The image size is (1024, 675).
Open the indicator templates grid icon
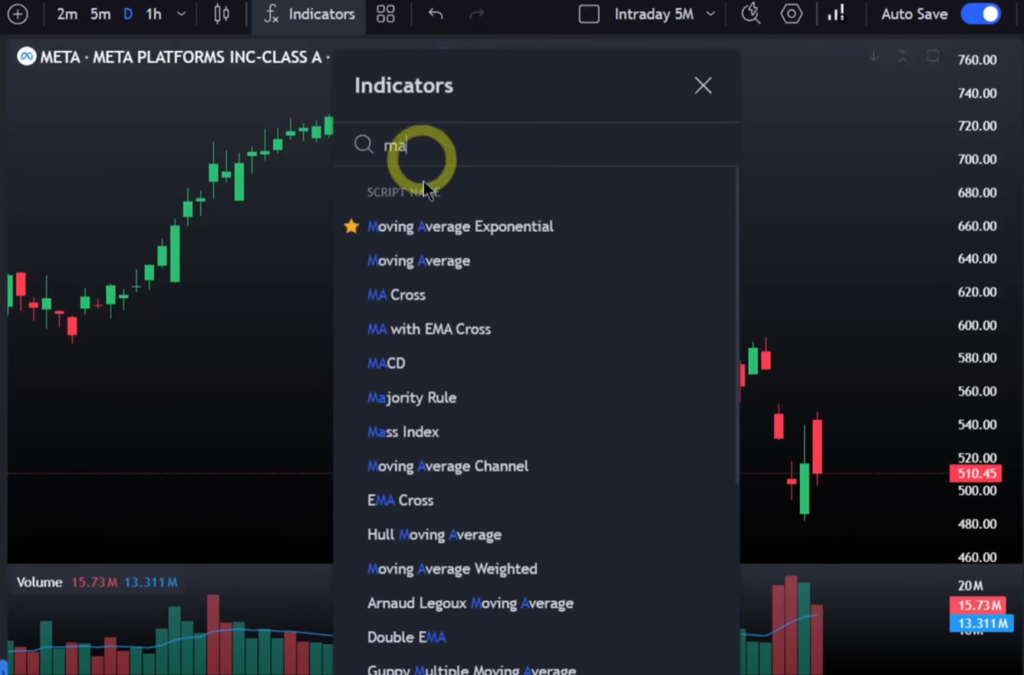tap(385, 14)
